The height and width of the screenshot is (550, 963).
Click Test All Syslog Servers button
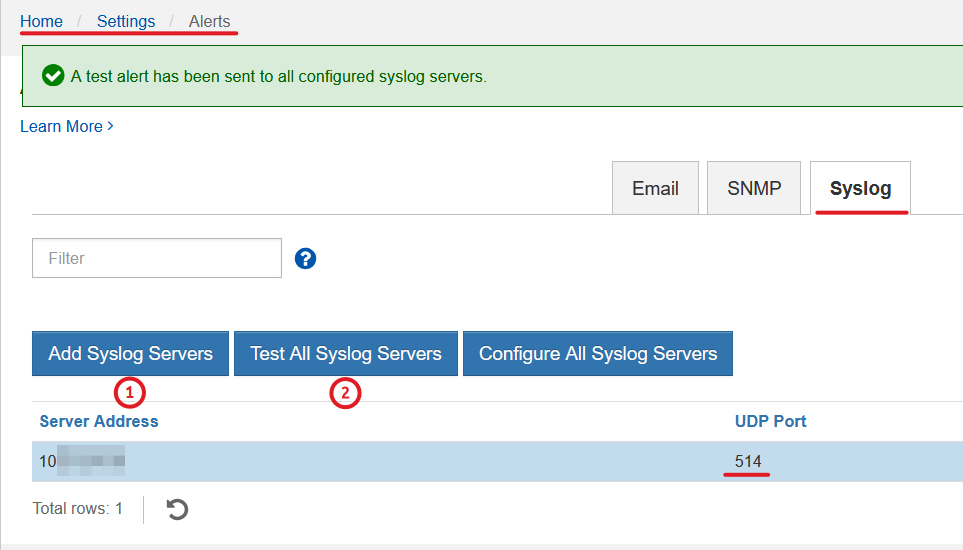coord(346,354)
